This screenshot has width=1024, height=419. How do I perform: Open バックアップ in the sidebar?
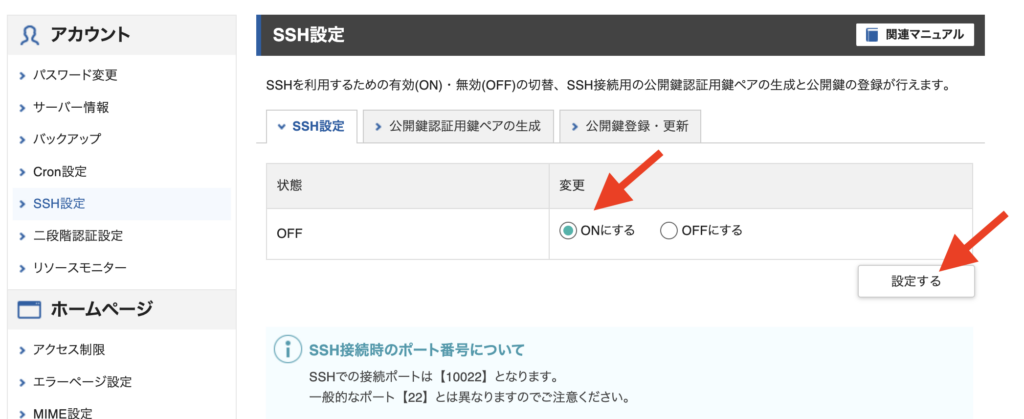click(x=67, y=139)
